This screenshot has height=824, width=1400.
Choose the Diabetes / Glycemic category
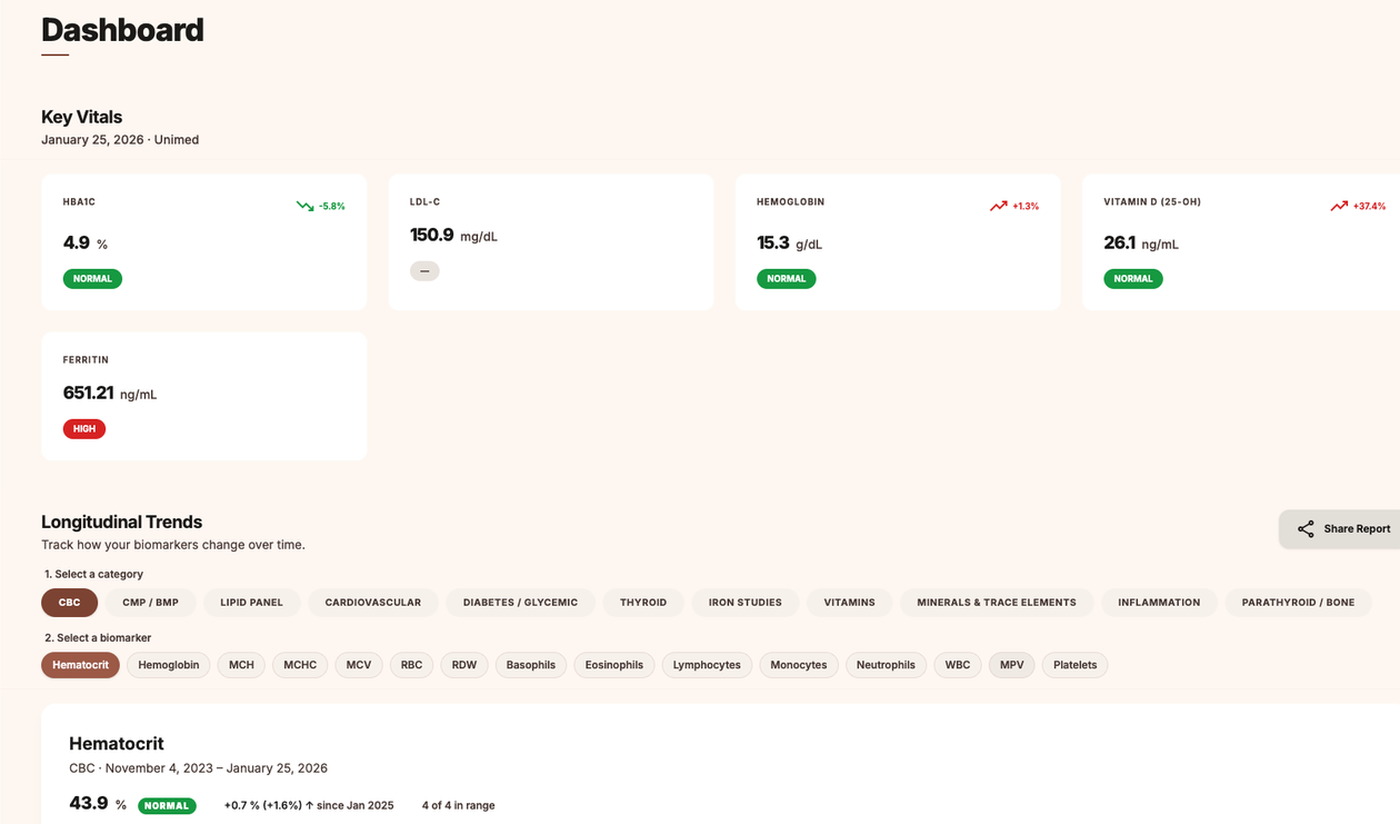coord(520,602)
